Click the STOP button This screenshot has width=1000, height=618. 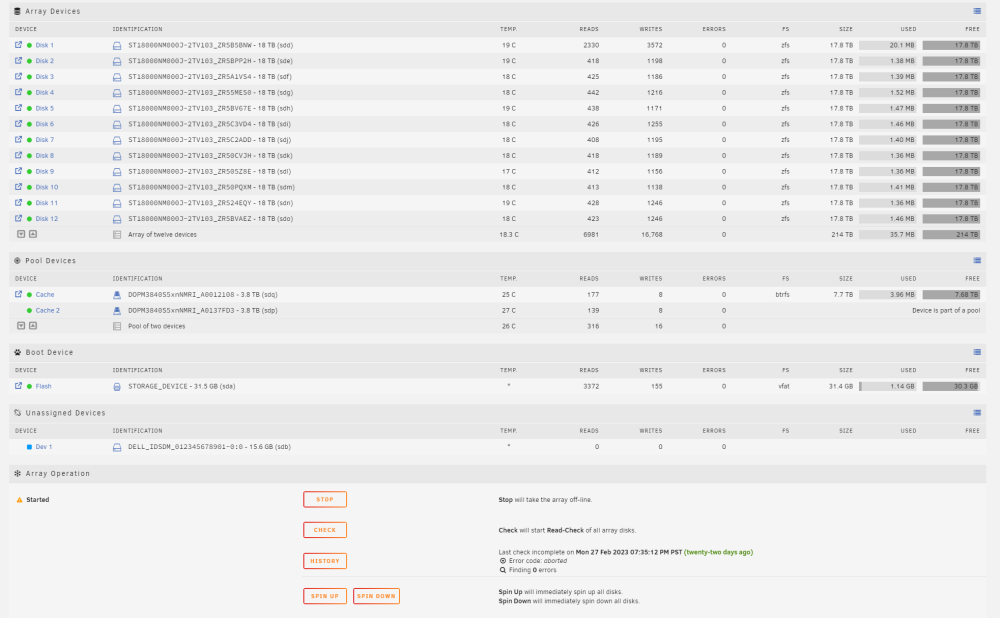[x=325, y=499]
